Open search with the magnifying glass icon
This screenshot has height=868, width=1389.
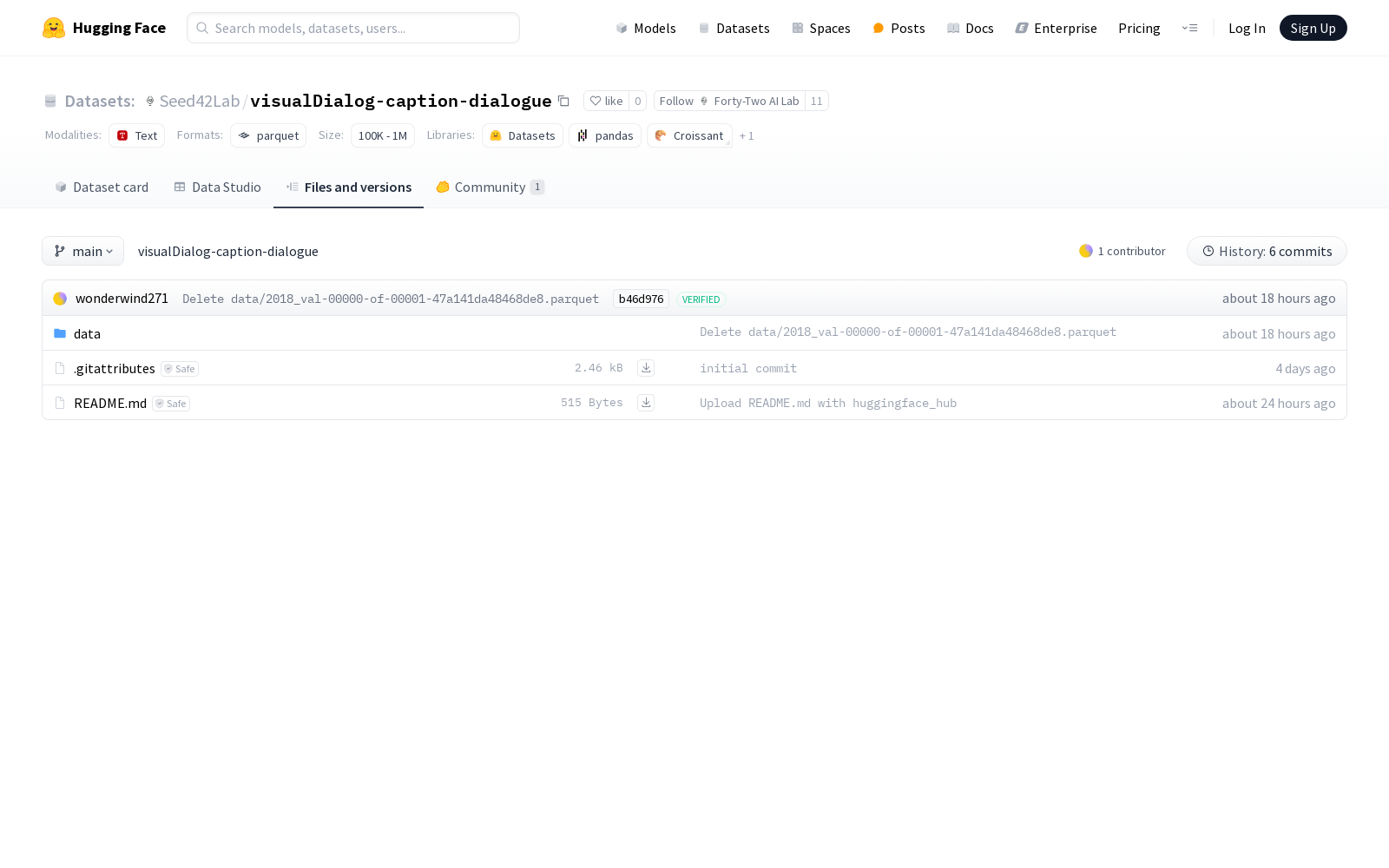point(202,28)
